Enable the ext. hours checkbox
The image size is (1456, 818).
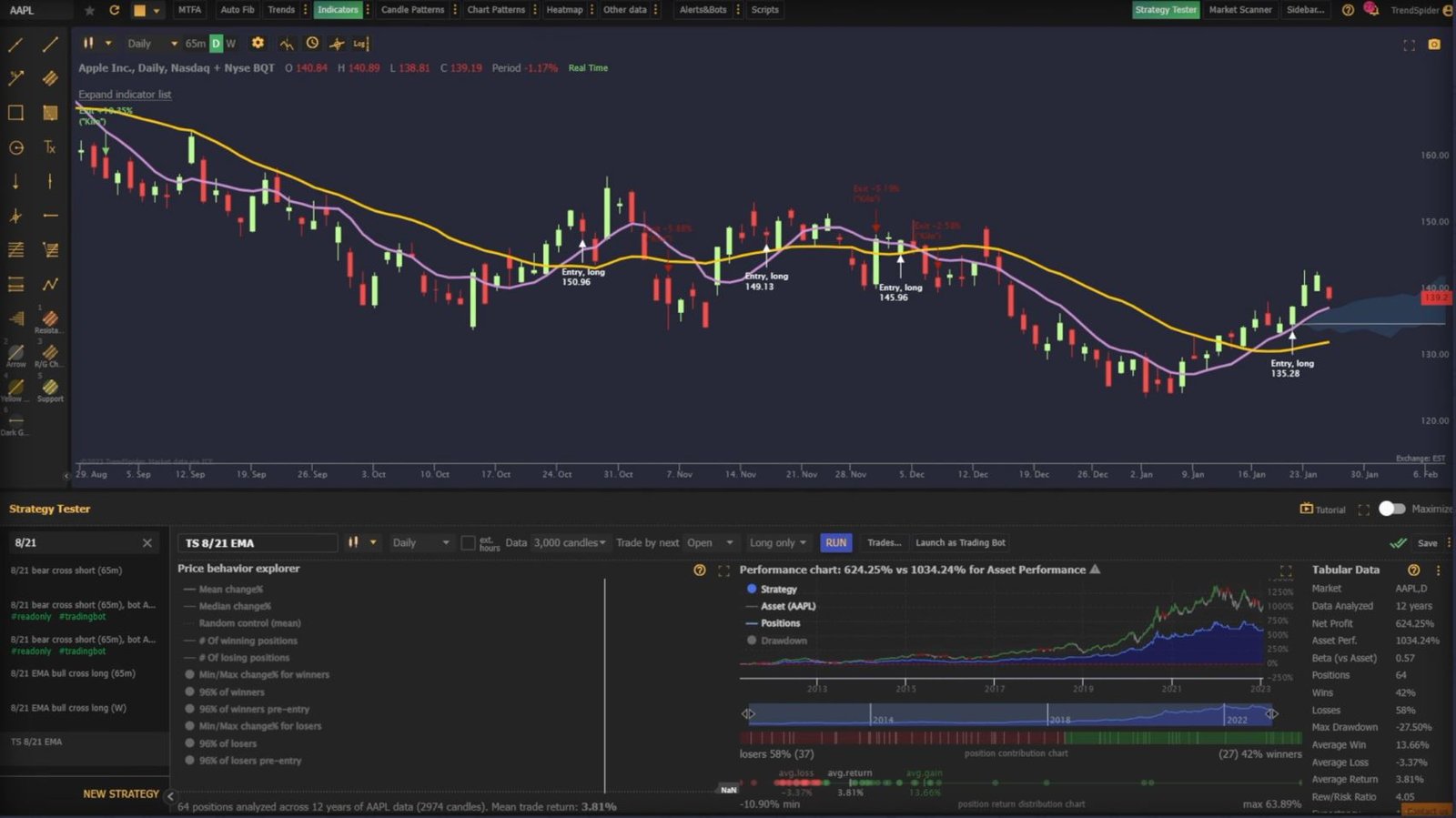tap(468, 543)
